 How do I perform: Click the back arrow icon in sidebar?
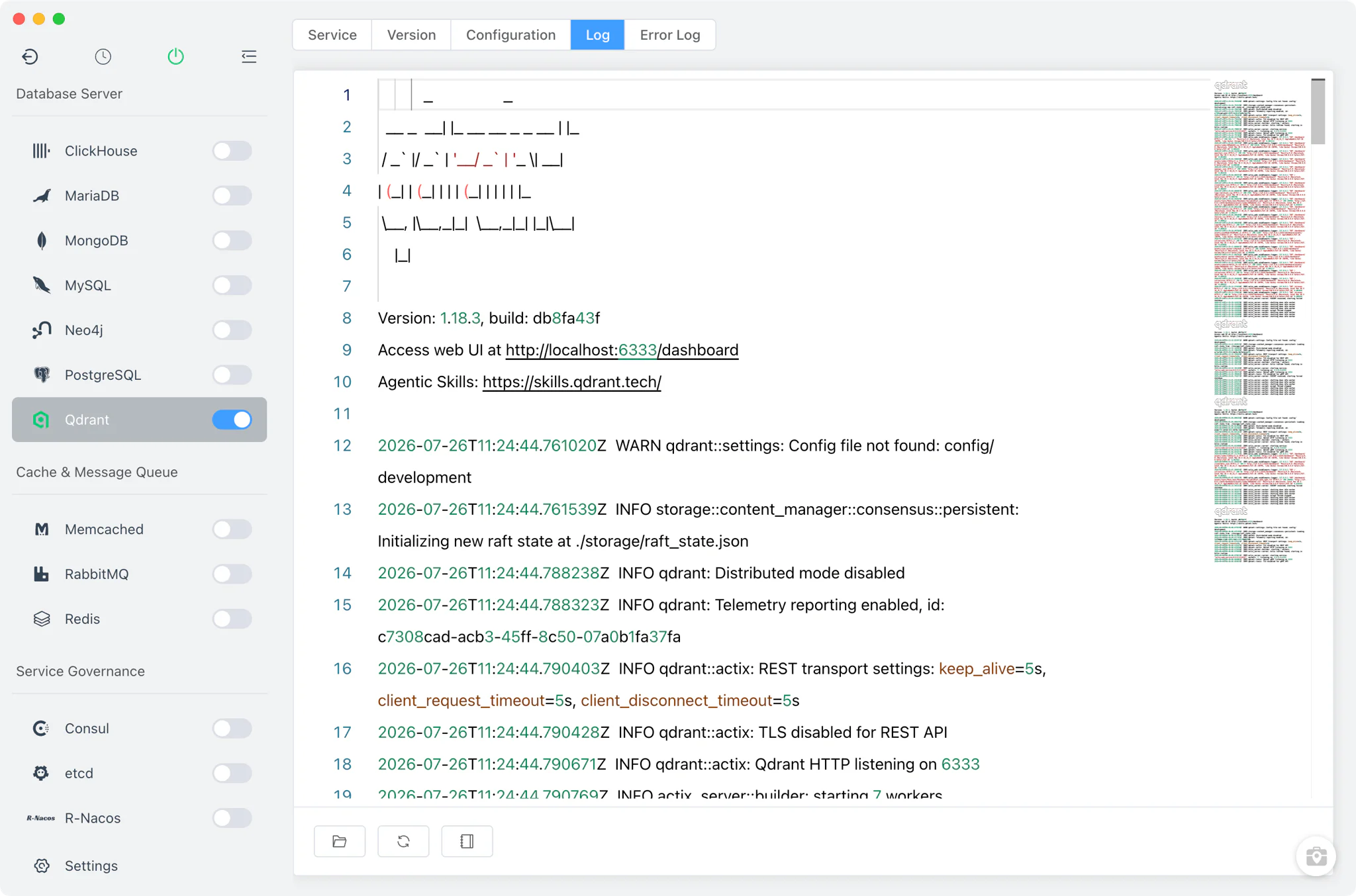(30, 57)
